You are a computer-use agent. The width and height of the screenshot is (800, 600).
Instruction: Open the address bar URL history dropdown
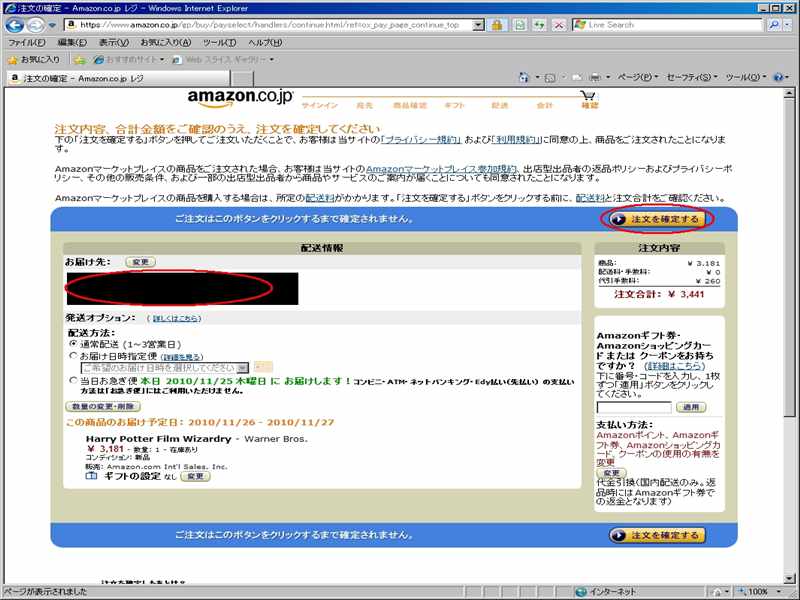[478, 24]
